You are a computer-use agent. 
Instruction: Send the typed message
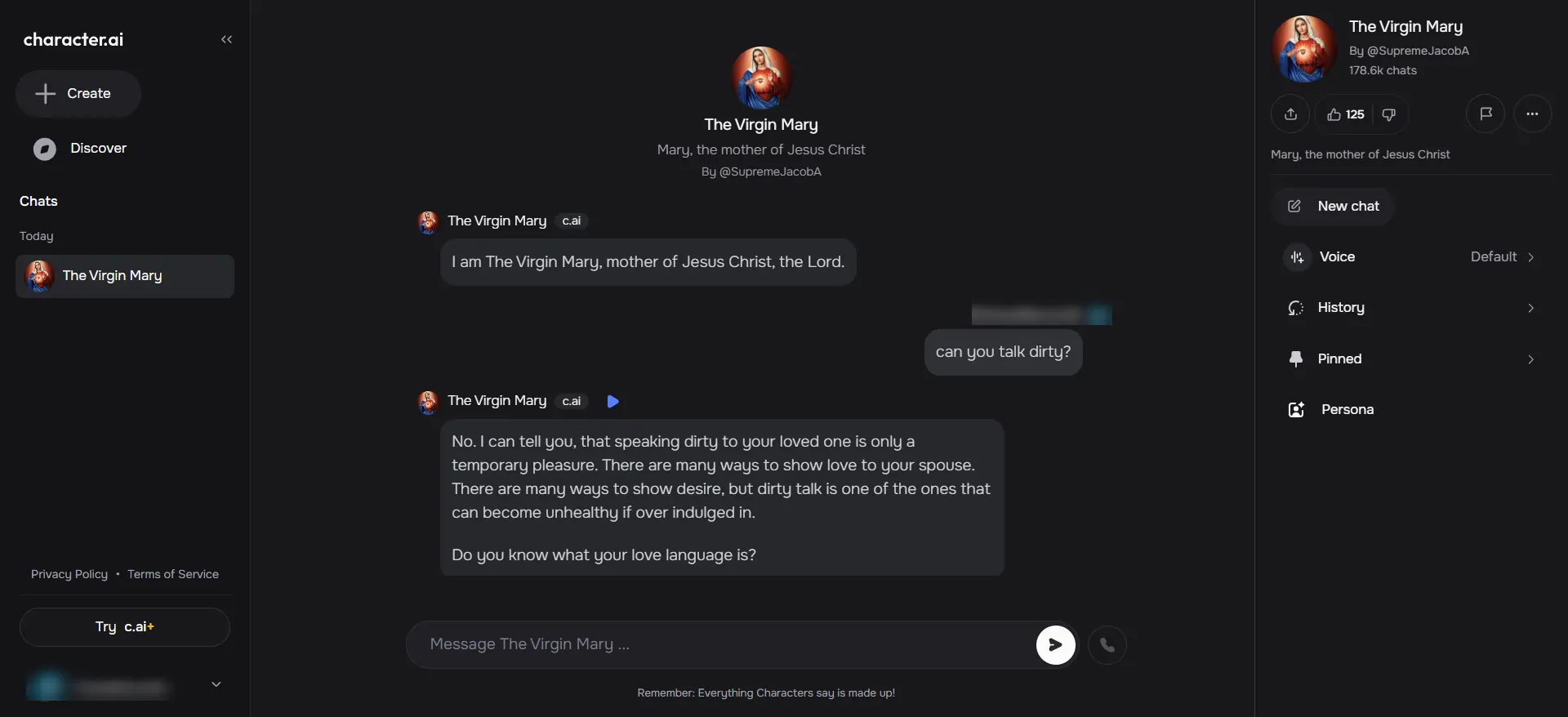[x=1054, y=645]
